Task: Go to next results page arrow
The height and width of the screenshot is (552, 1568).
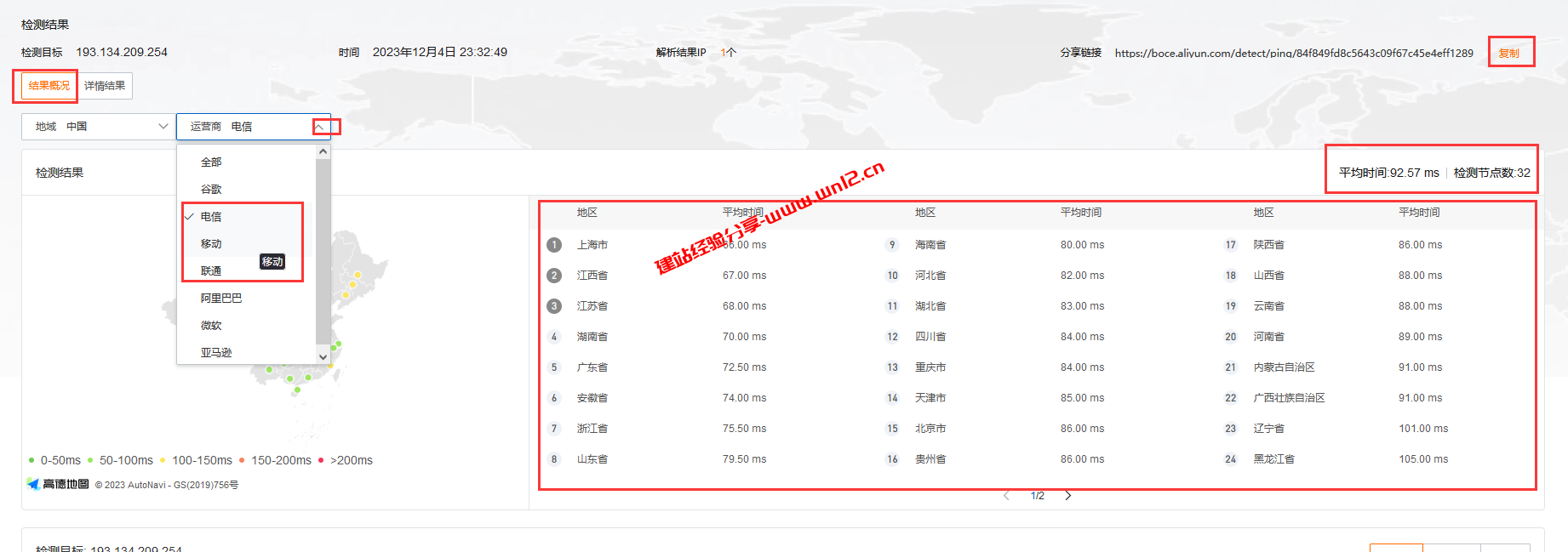Action: pos(1068,496)
